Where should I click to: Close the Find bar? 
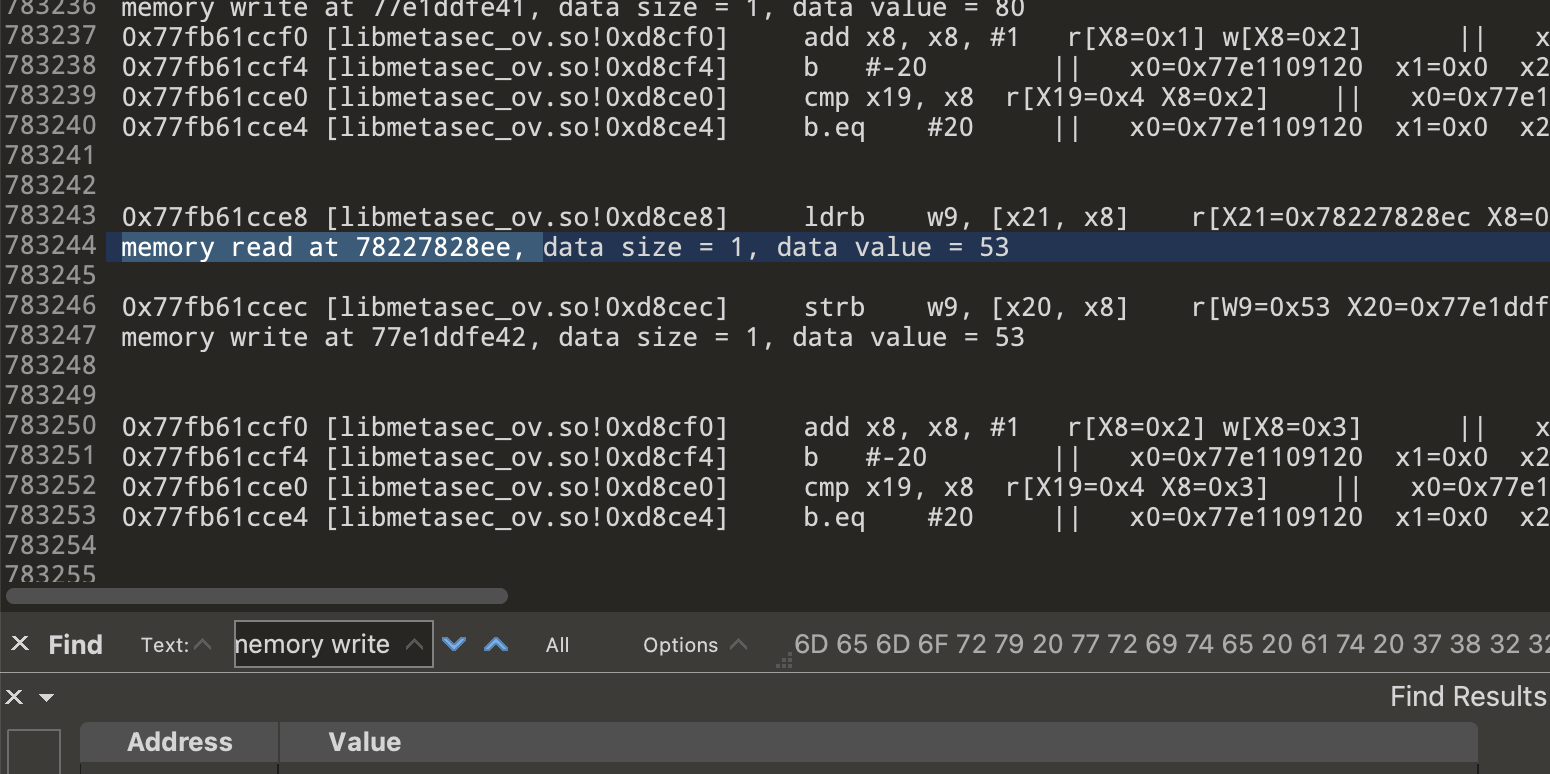click(19, 644)
